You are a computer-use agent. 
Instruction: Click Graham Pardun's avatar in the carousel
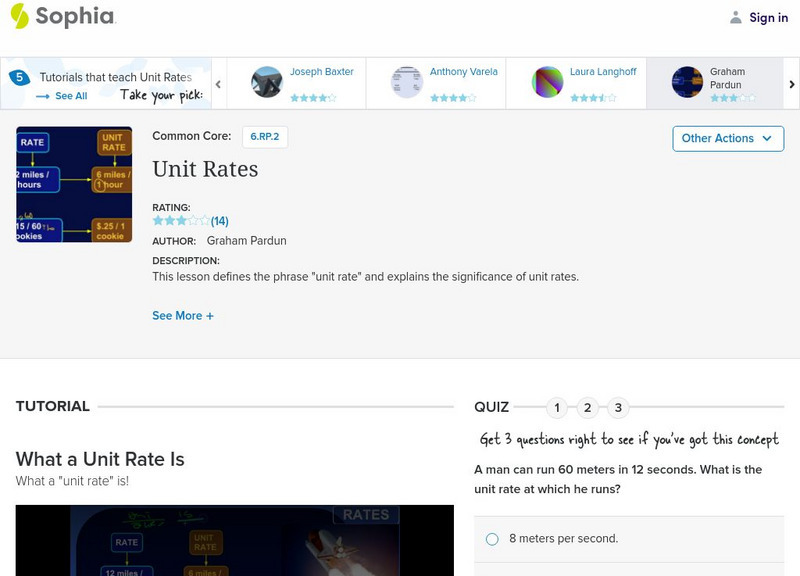tap(687, 82)
